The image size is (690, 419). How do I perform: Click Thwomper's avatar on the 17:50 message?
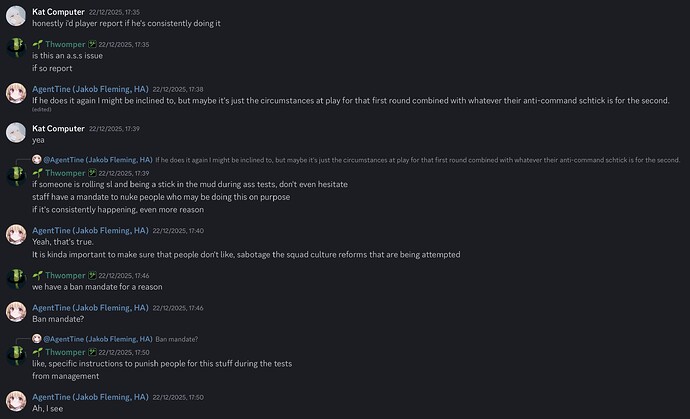coord(15,357)
